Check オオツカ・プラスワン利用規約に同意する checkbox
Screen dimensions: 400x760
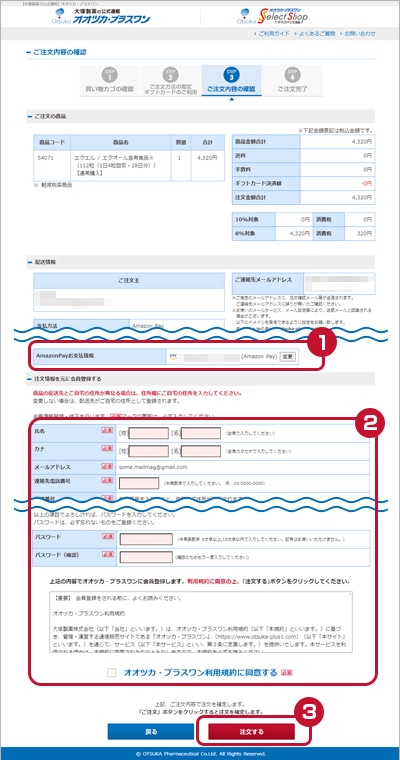tap(112, 673)
